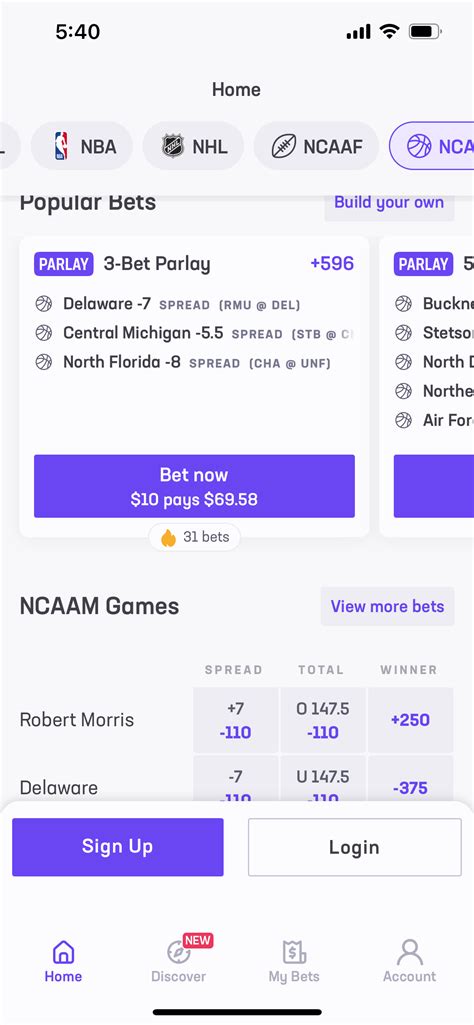The height and width of the screenshot is (1025, 474).
Task: Open View more bets
Action: [387, 607]
